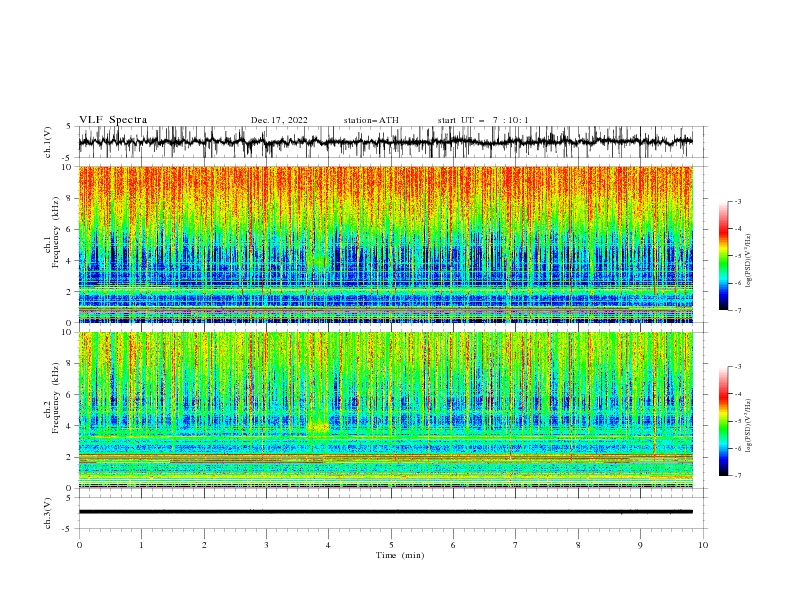792x612 pixels.
Task: Click time axis tick label "0"
Action: pyautogui.click(x=79, y=545)
